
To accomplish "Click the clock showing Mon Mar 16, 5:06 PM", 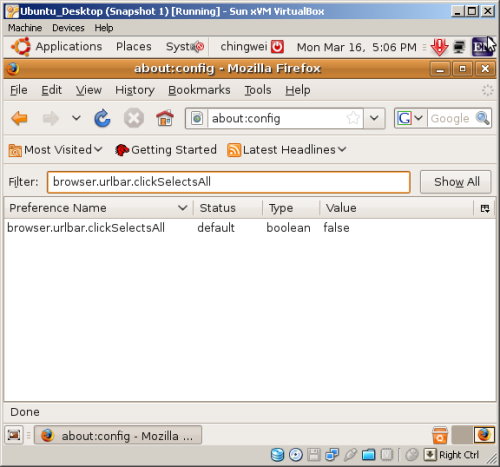I will click(x=357, y=47).
